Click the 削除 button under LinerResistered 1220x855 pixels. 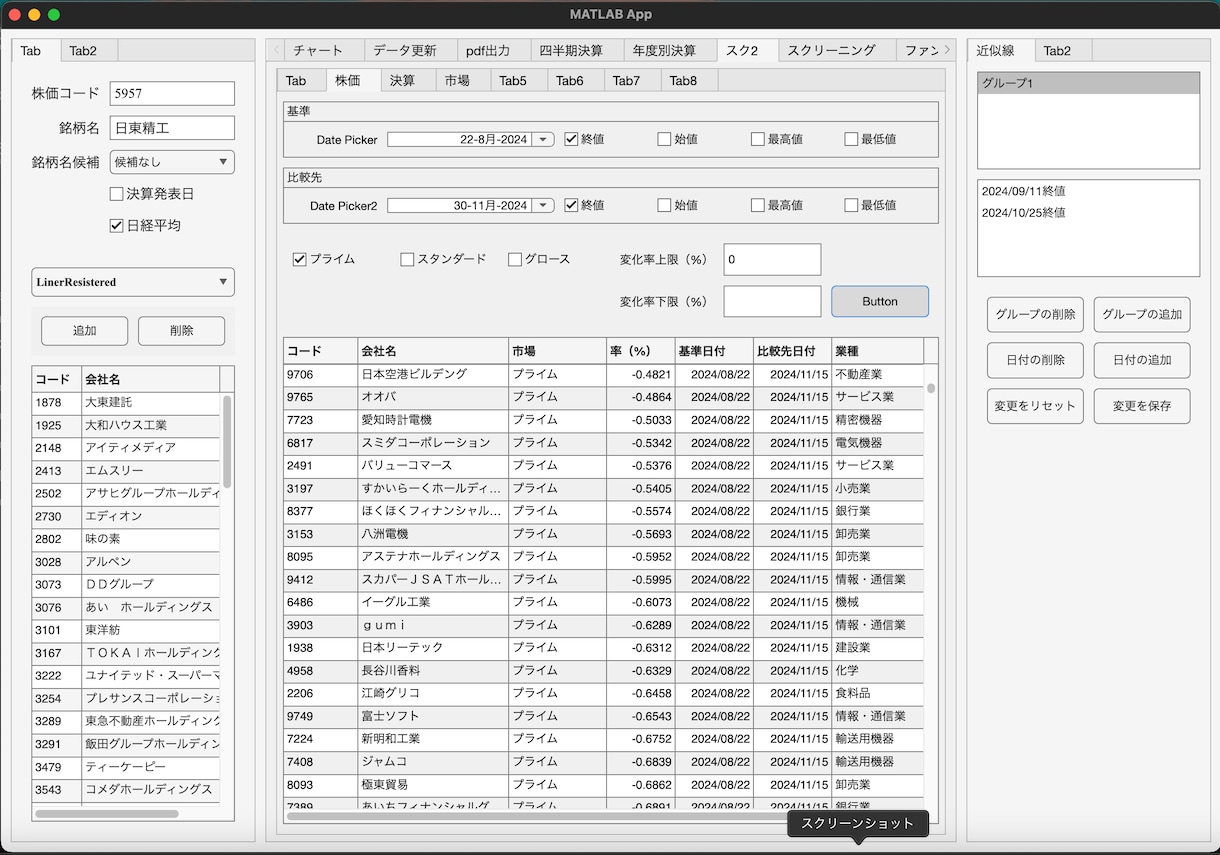181,331
